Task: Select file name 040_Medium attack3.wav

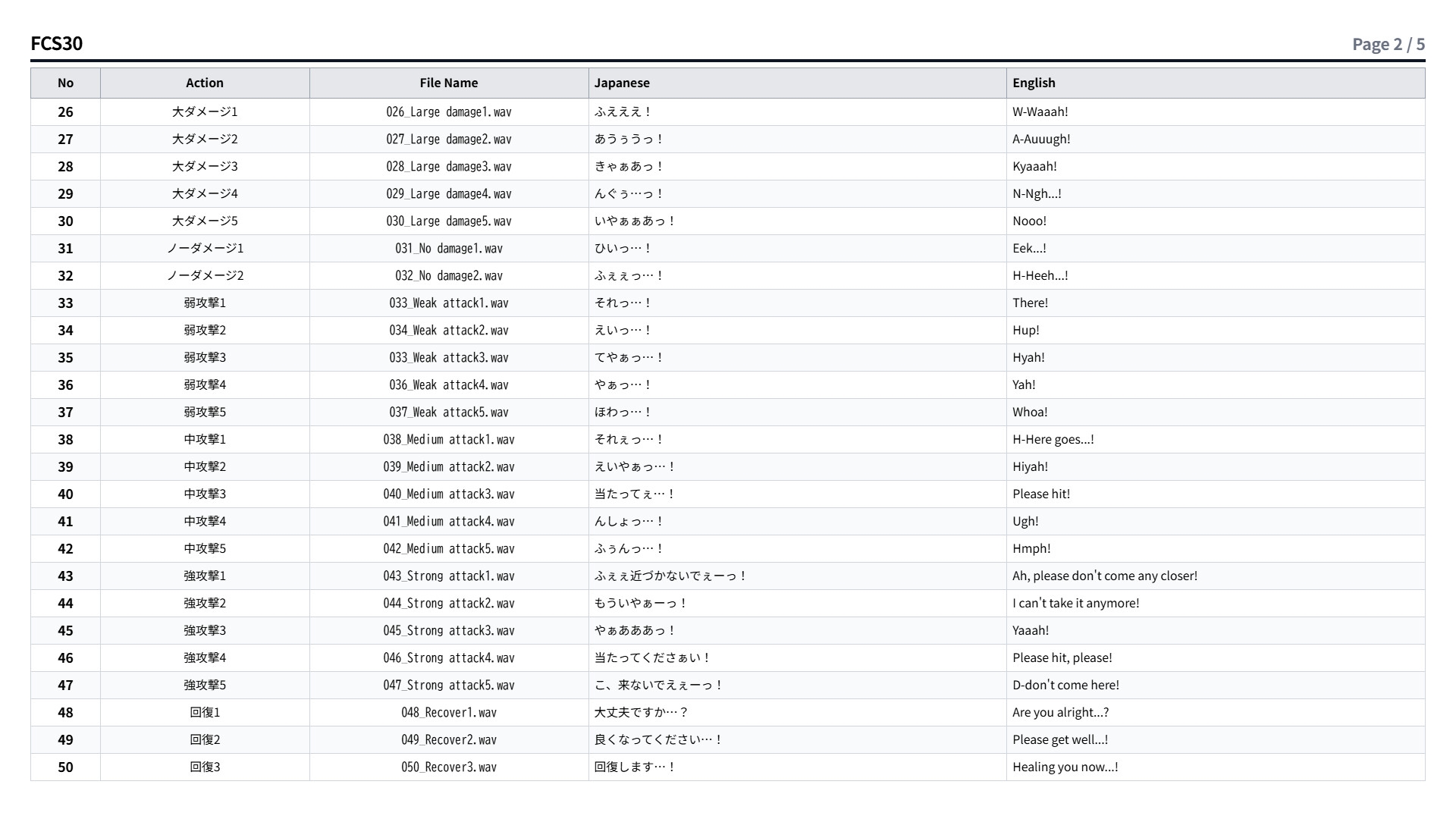Action: pos(449,494)
